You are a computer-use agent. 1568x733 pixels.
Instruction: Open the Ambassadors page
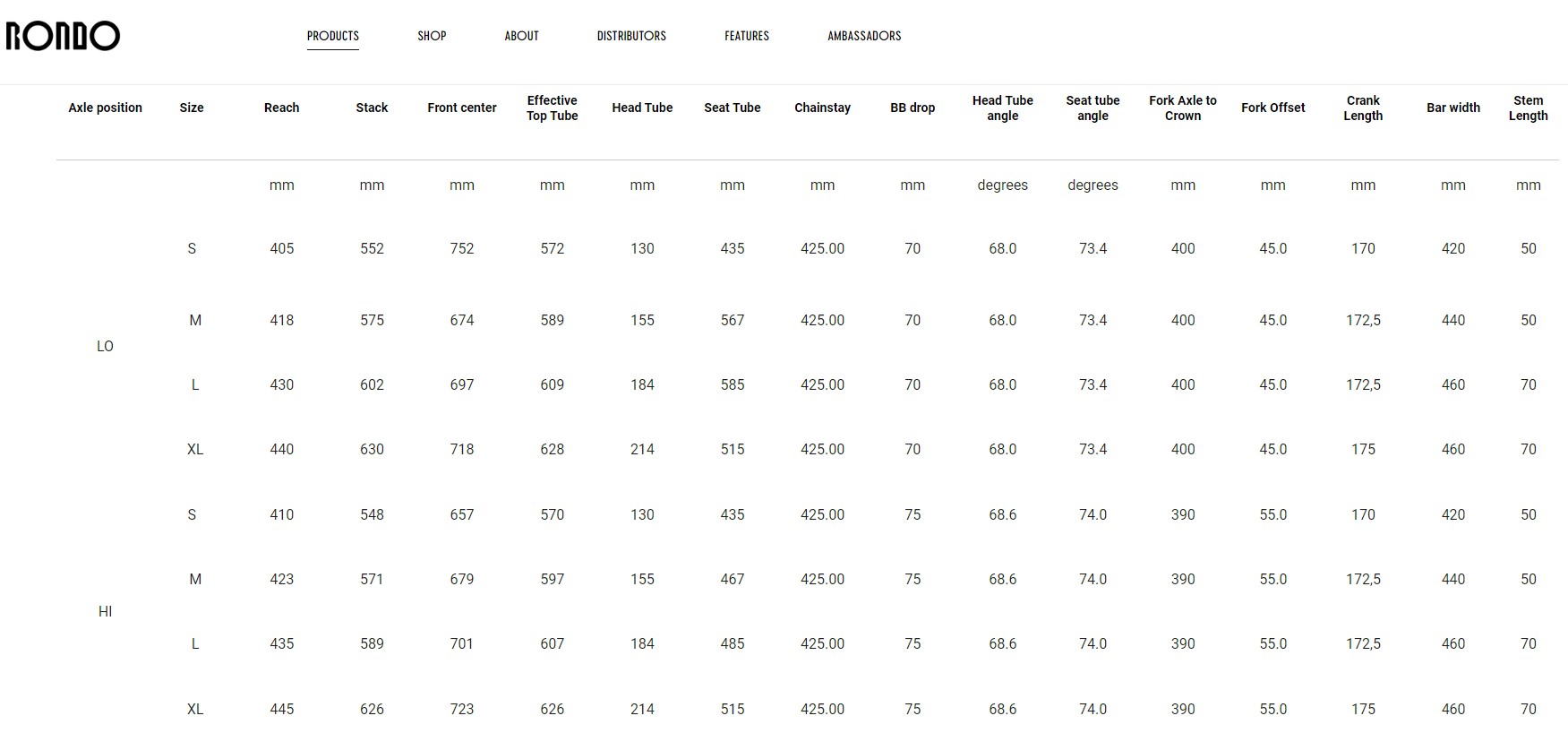(864, 36)
